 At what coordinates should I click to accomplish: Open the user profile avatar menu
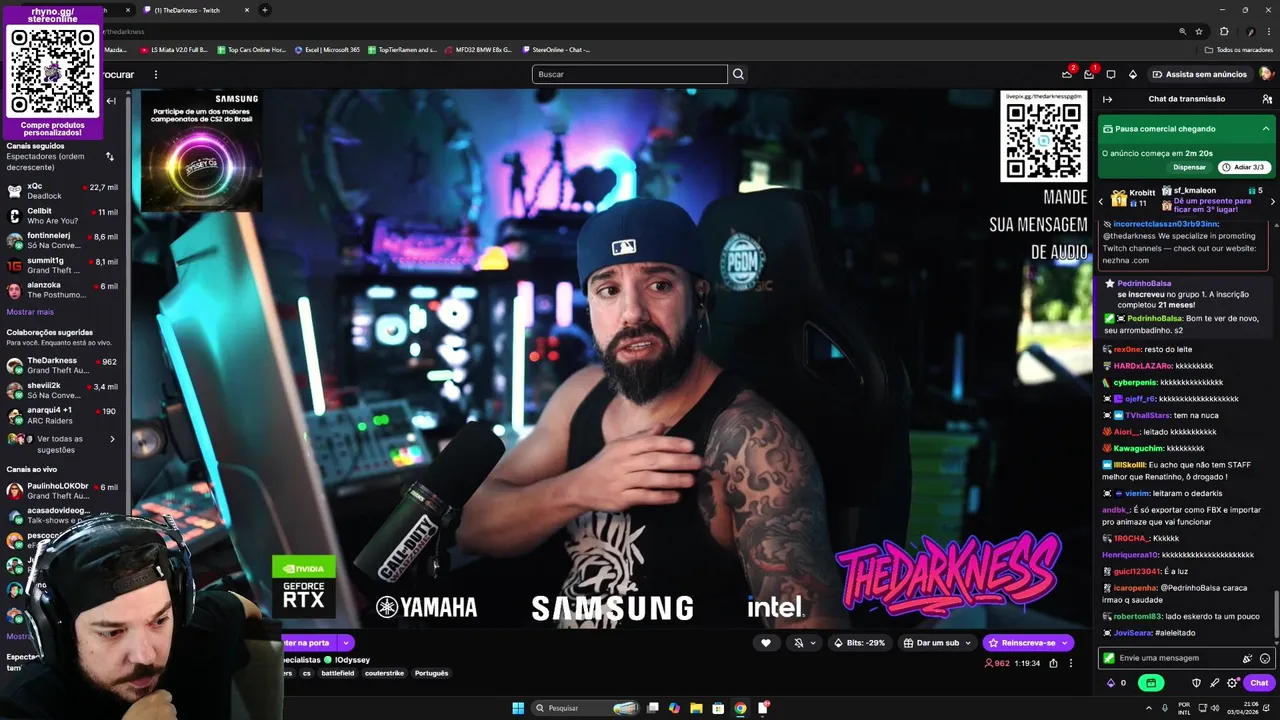1266,74
